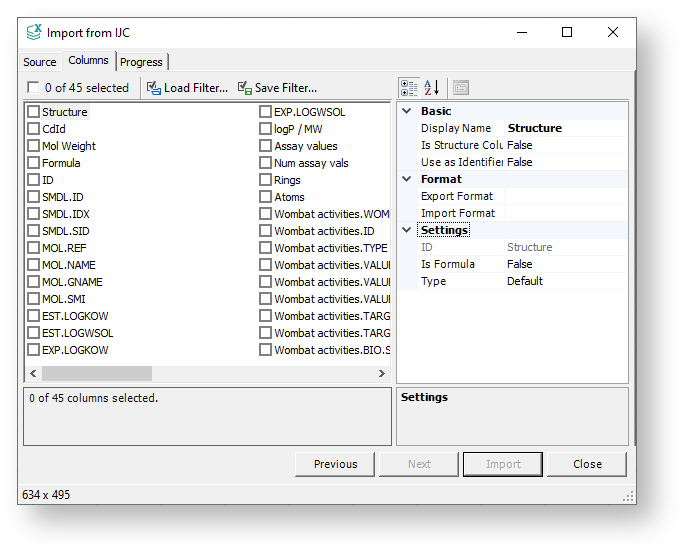The image size is (685, 553).
Task: Click the Import from IJC title icon
Action: pyautogui.click(x=34, y=32)
